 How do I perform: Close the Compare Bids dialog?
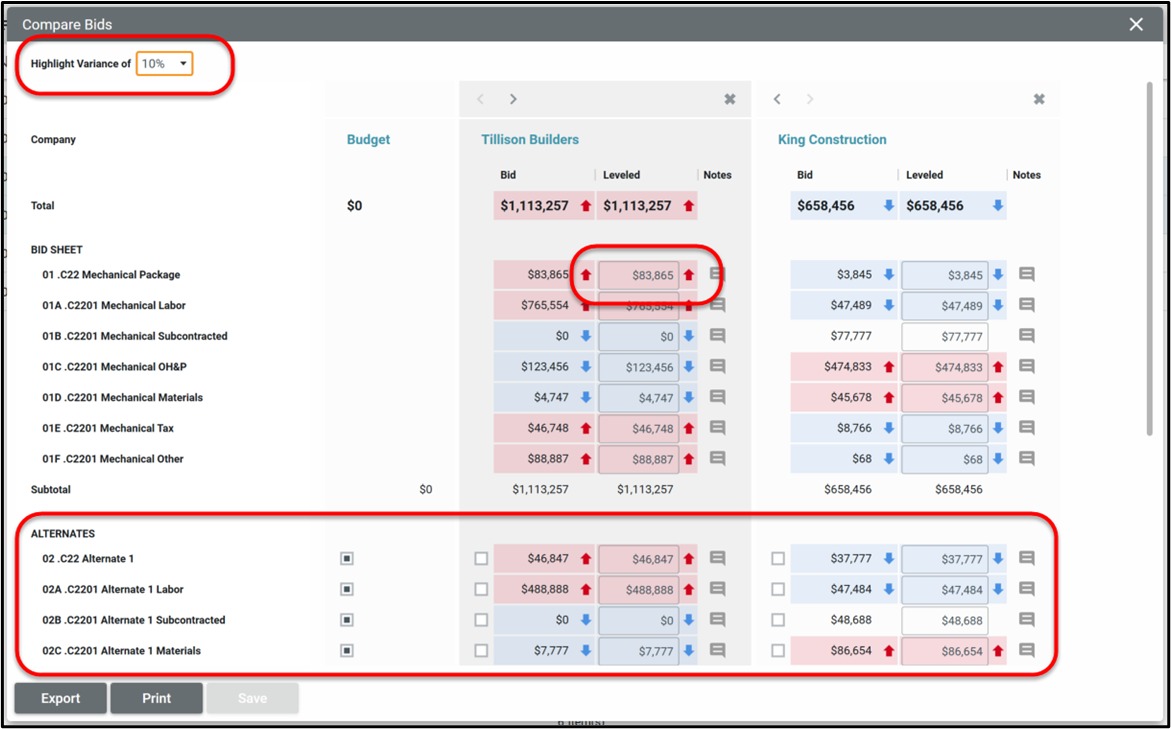point(1136,24)
